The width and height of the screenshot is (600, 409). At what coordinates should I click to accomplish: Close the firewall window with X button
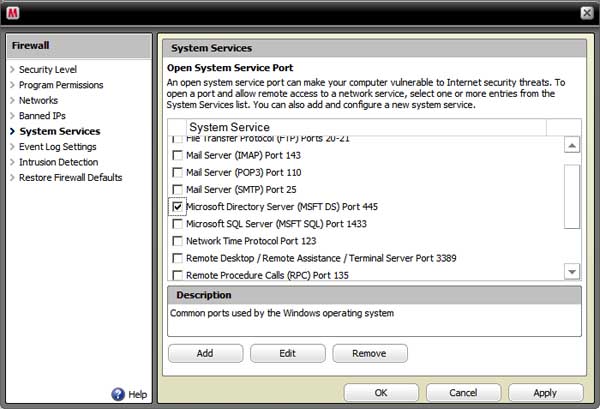pyautogui.click(x=586, y=12)
